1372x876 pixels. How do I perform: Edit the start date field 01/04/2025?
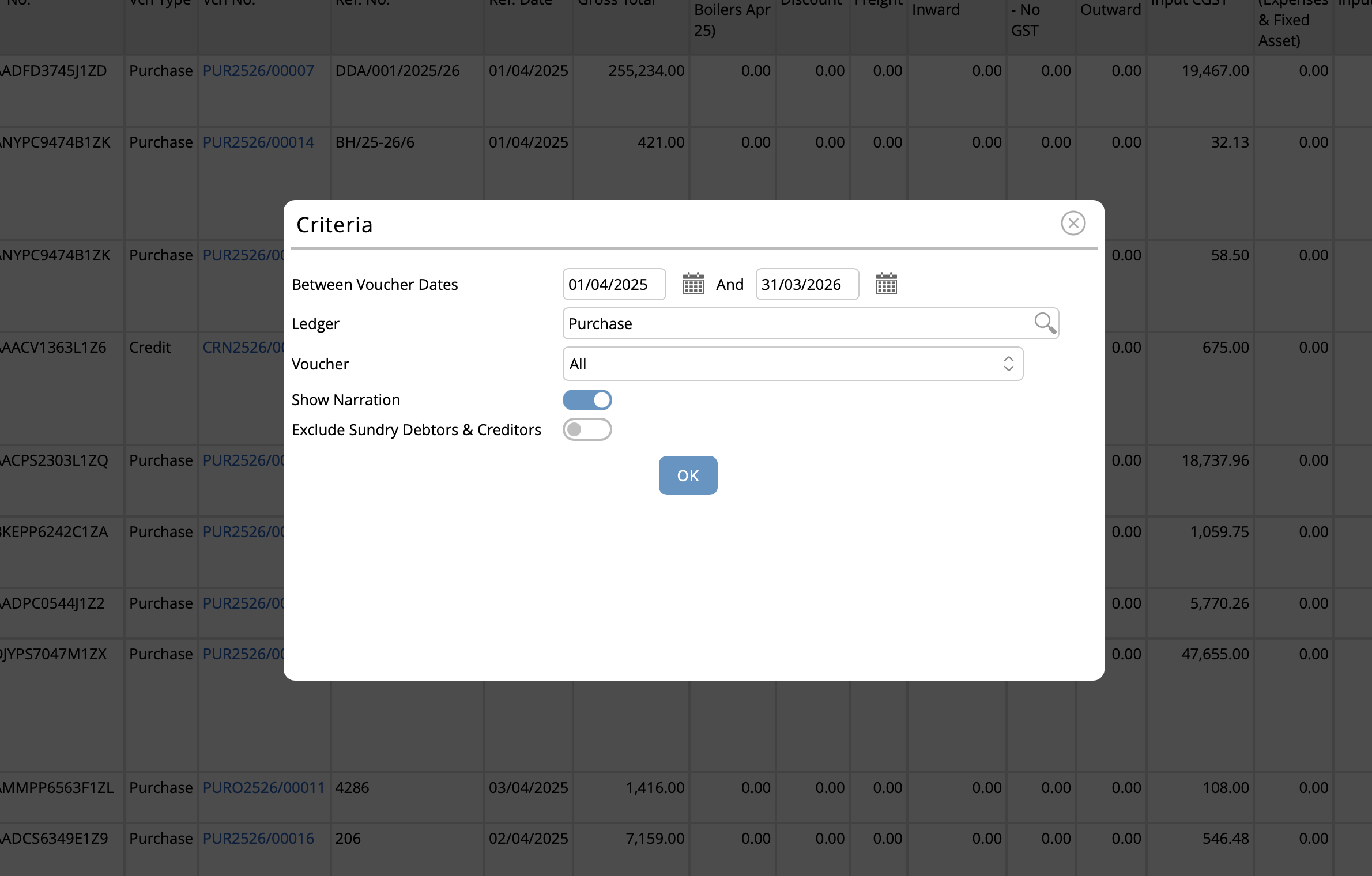click(614, 284)
